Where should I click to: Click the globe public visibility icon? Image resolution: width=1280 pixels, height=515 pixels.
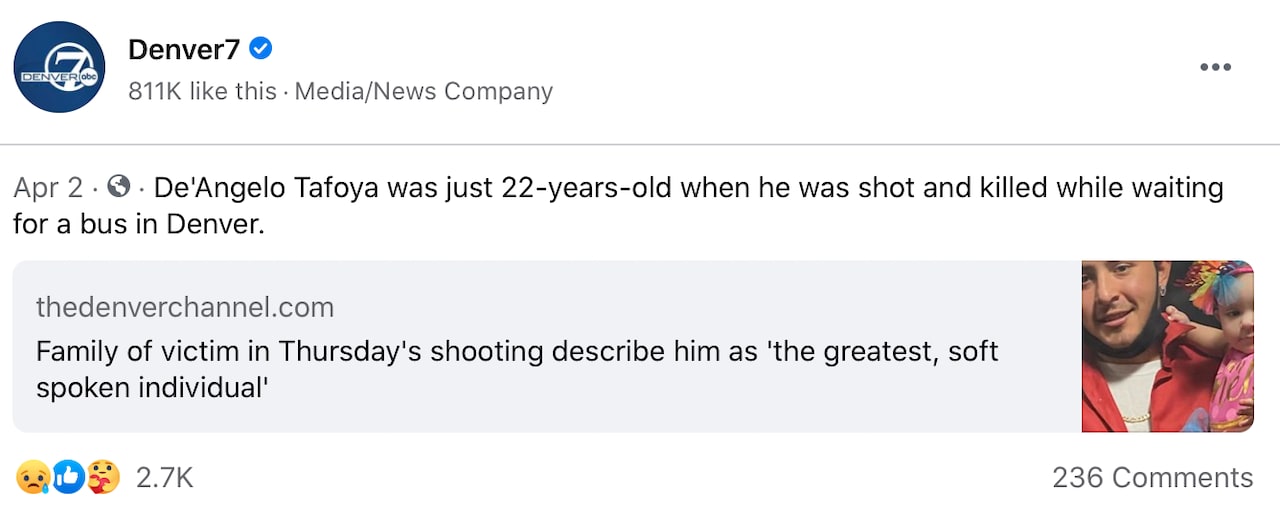[118, 187]
